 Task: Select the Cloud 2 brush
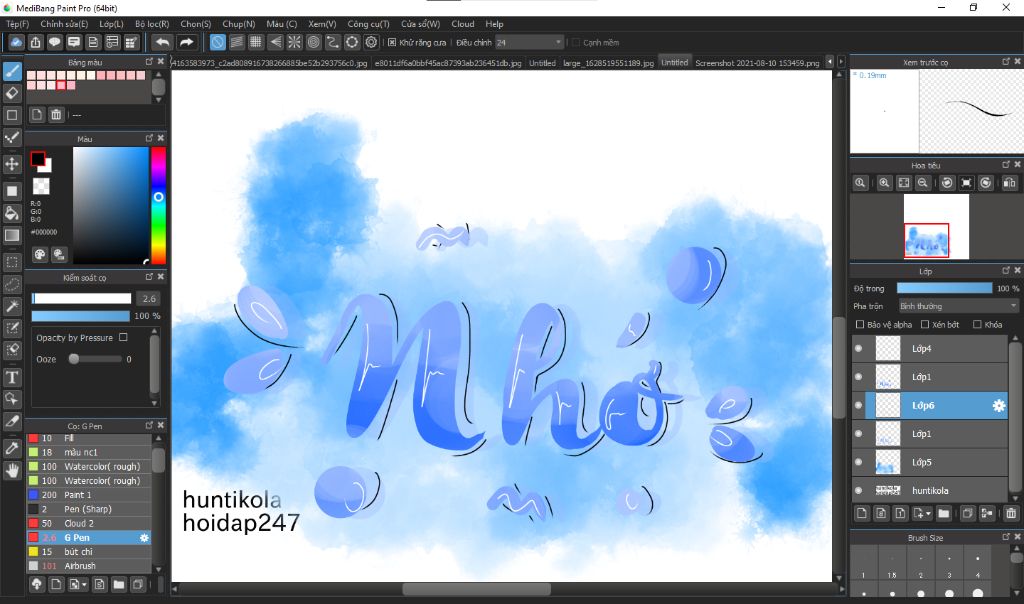coord(89,524)
